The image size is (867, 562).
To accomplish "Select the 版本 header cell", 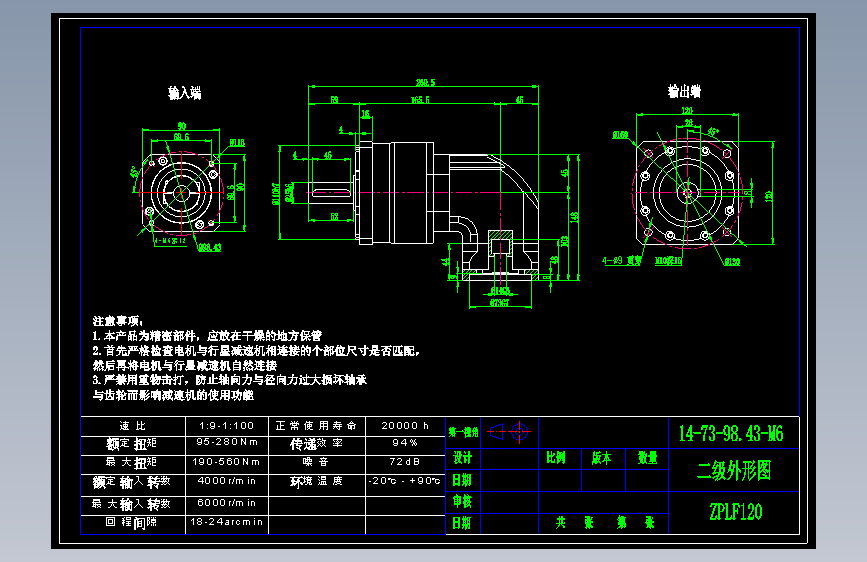I will (602, 458).
